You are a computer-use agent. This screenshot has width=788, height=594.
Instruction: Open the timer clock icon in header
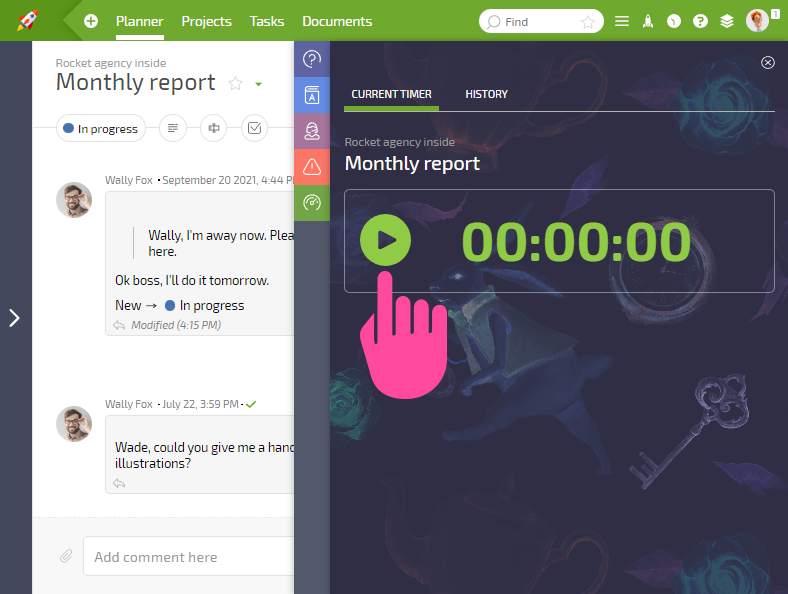(x=674, y=21)
